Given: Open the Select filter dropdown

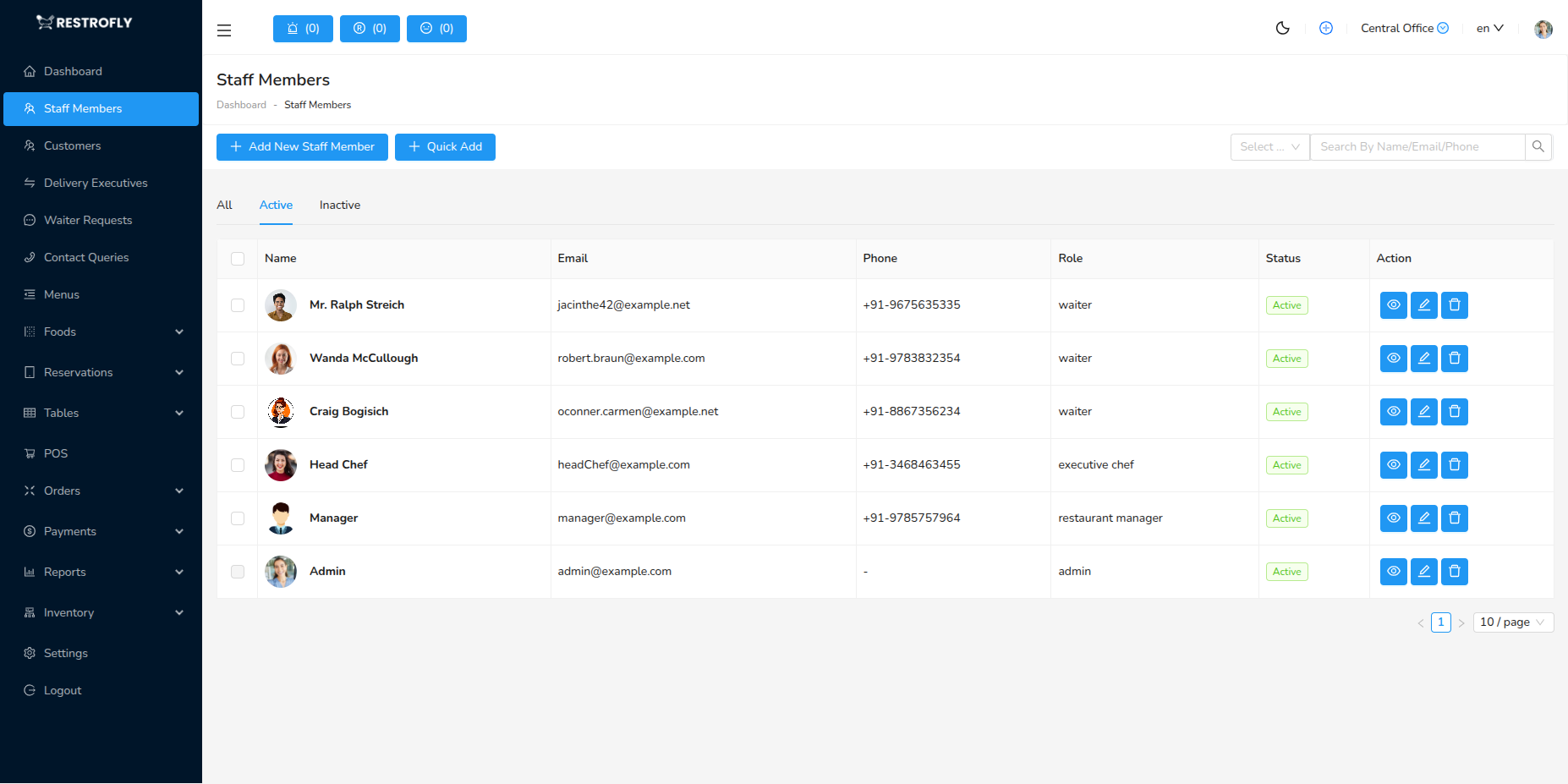Looking at the screenshot, I should click(1269, 146).
